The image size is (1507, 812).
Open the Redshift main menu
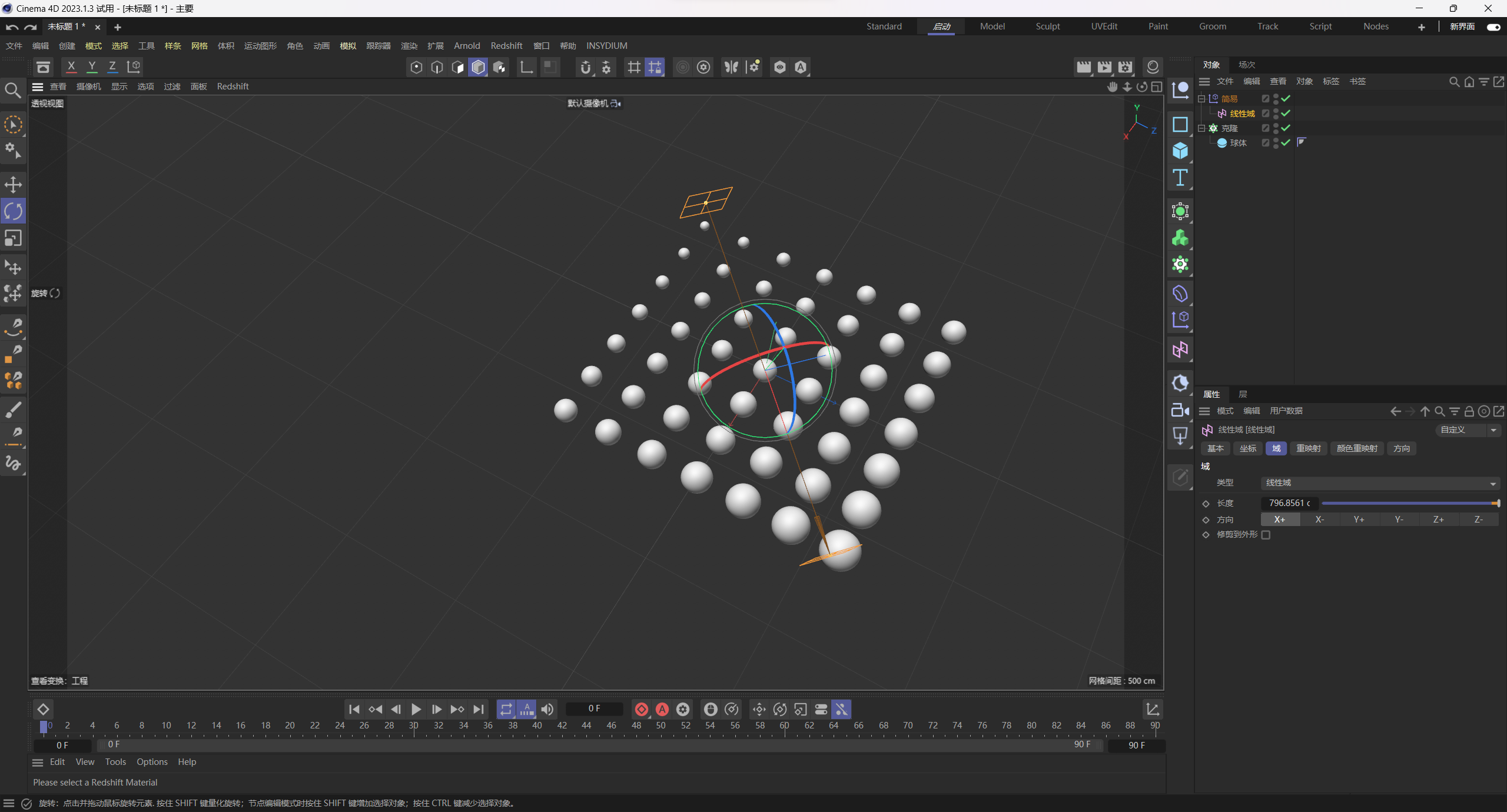(x=506, y=46)
